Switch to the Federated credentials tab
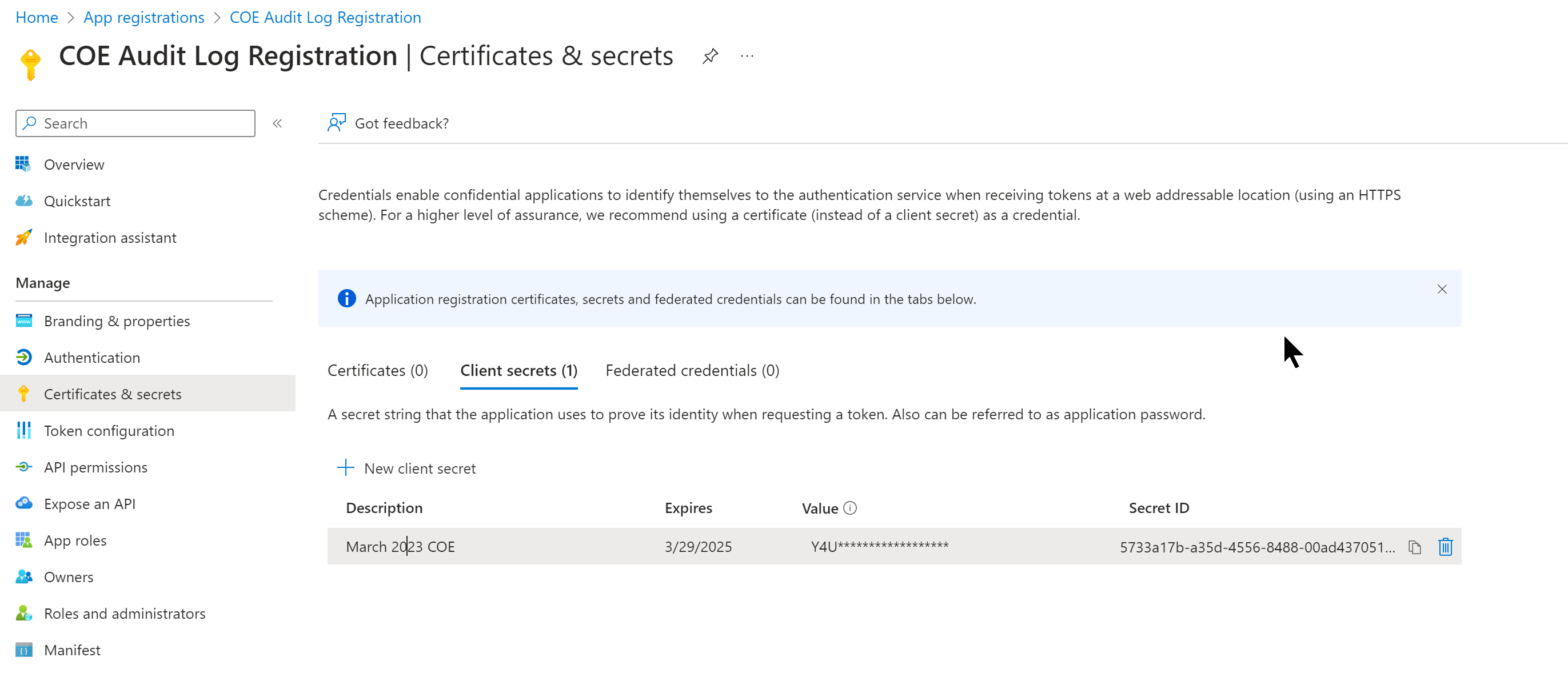The image size is (1568, 677). point(692,370)
